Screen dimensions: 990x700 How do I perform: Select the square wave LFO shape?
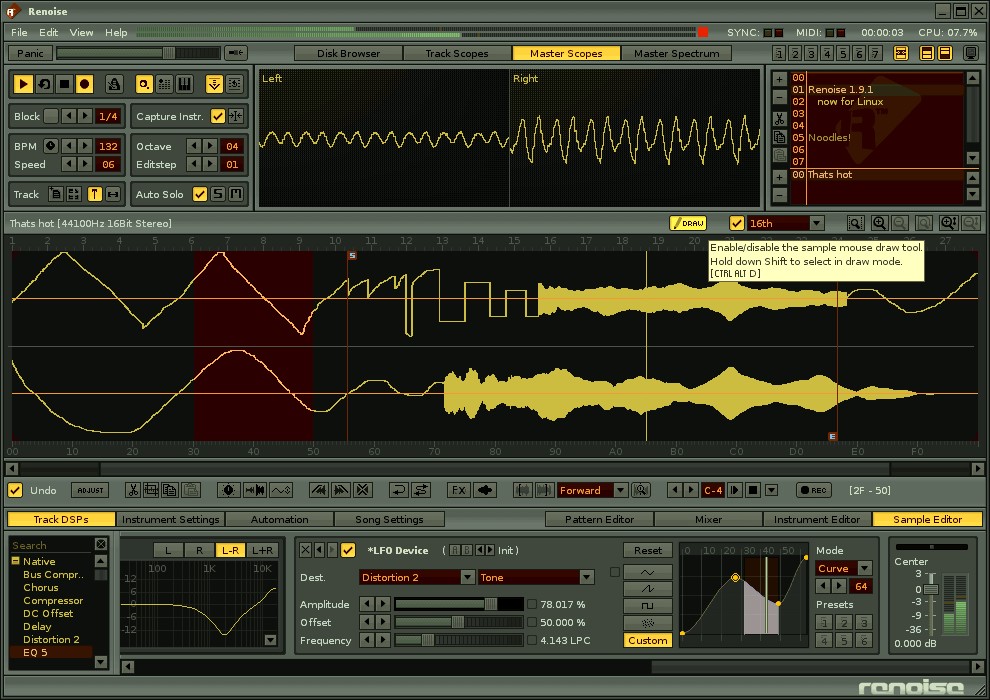pyautogui.click(x=647, y=605)
